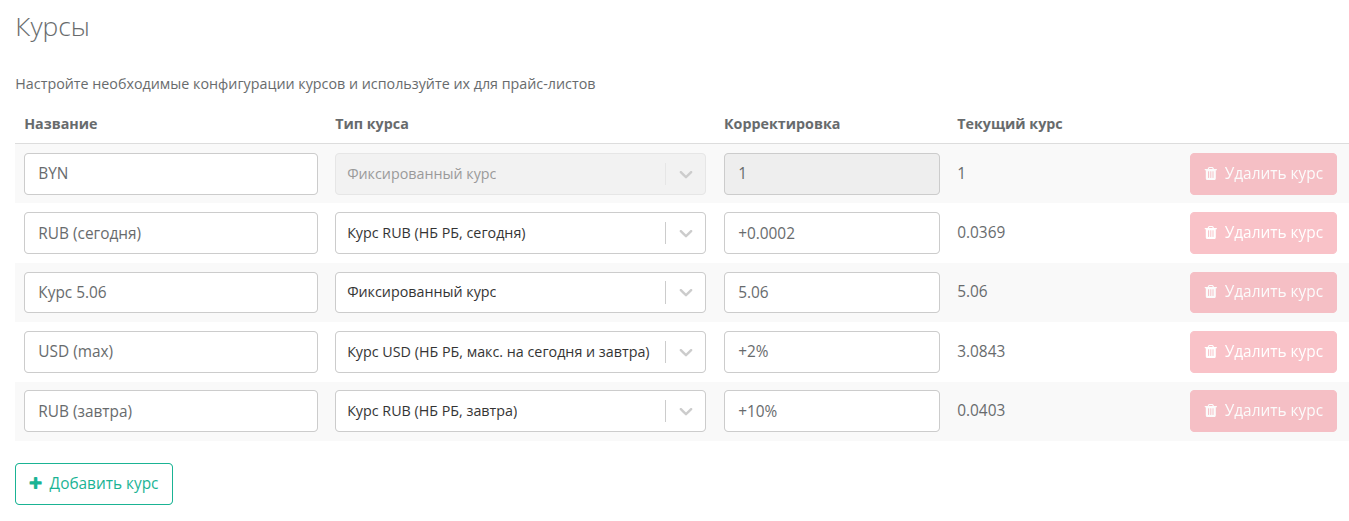Click the USD (max) name field
Image resolution: width=1349 pixels, height=521 pixels.
tap(171, 352)
